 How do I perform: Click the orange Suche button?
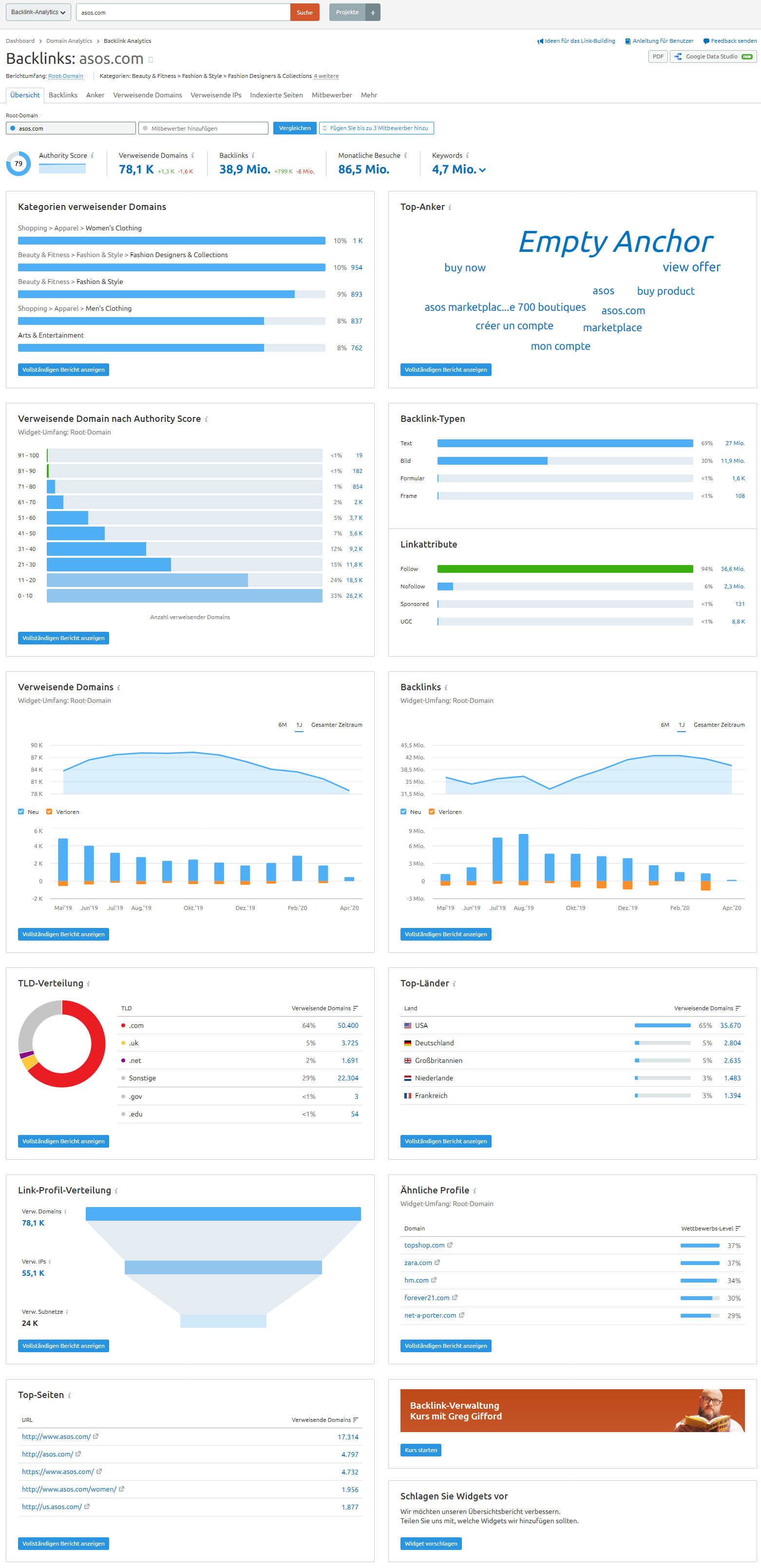pyautogui.click(x=304, y=12)
